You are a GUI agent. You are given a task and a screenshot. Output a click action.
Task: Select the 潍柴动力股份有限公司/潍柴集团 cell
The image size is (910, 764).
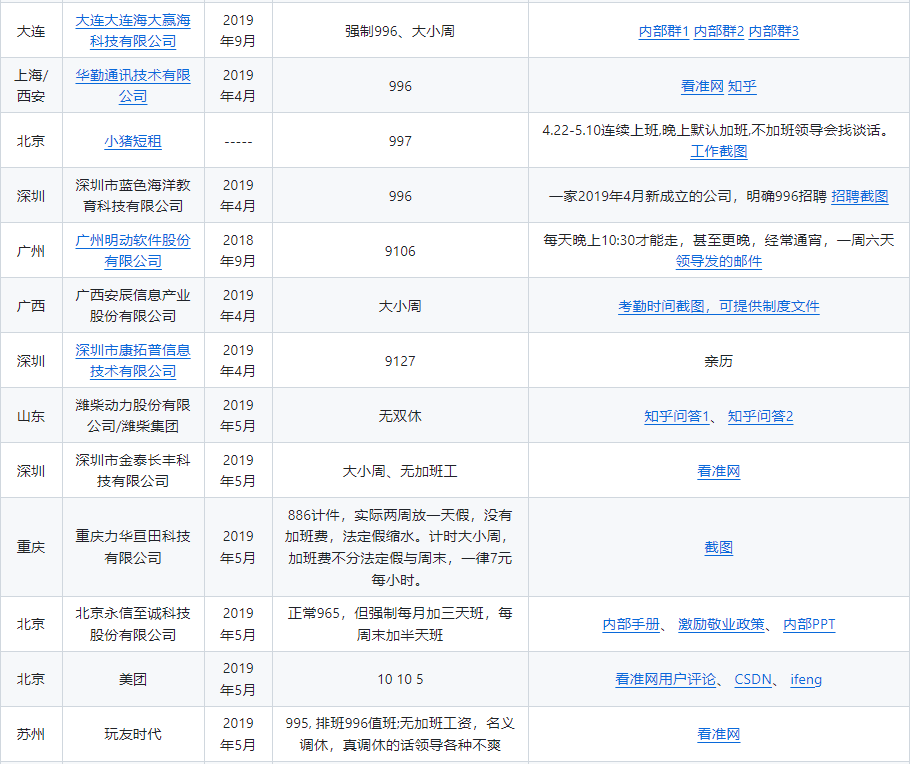click(133, 416)
